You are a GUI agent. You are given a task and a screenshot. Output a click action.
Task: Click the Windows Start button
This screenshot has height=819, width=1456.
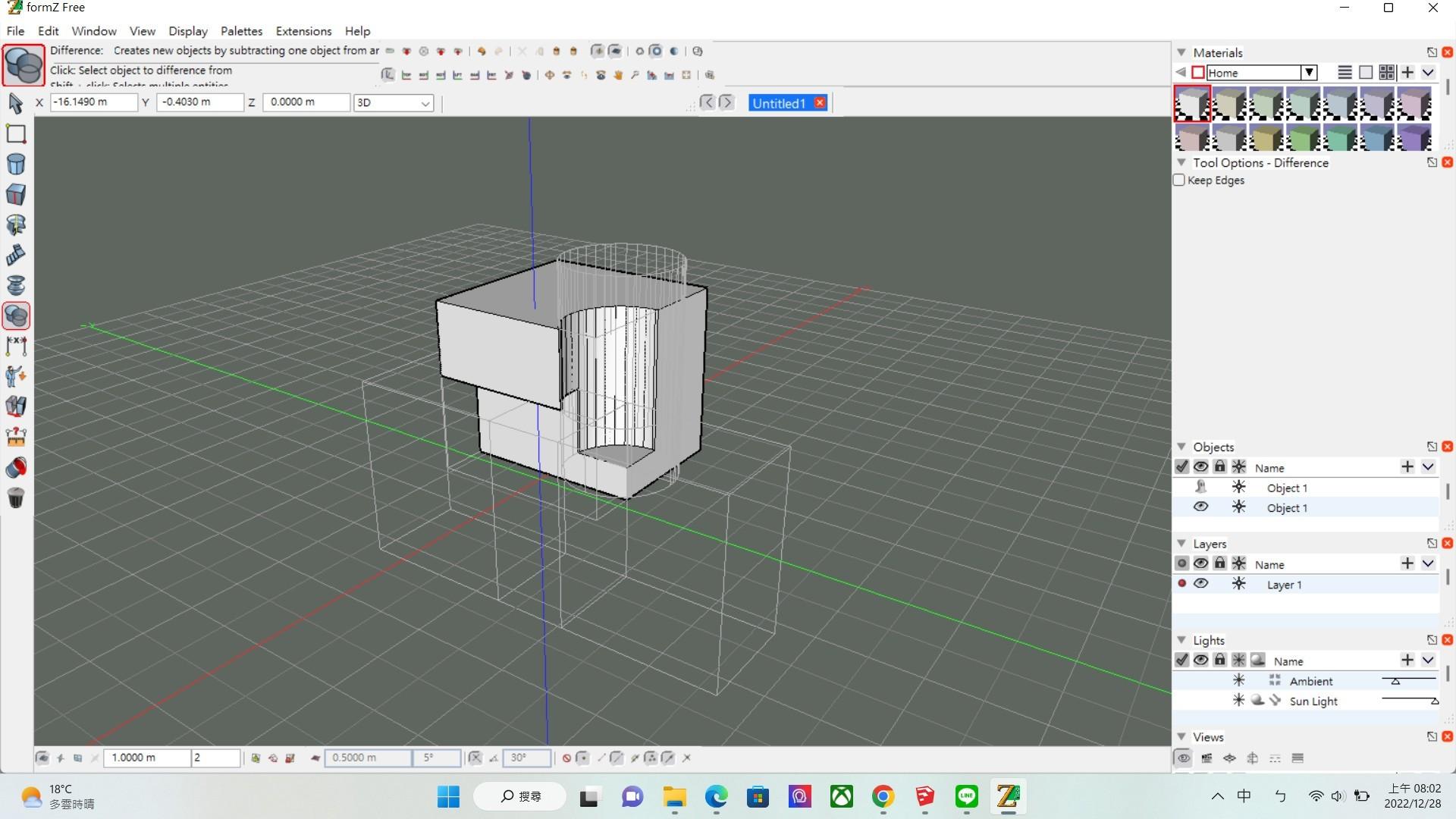click(448, 796)
